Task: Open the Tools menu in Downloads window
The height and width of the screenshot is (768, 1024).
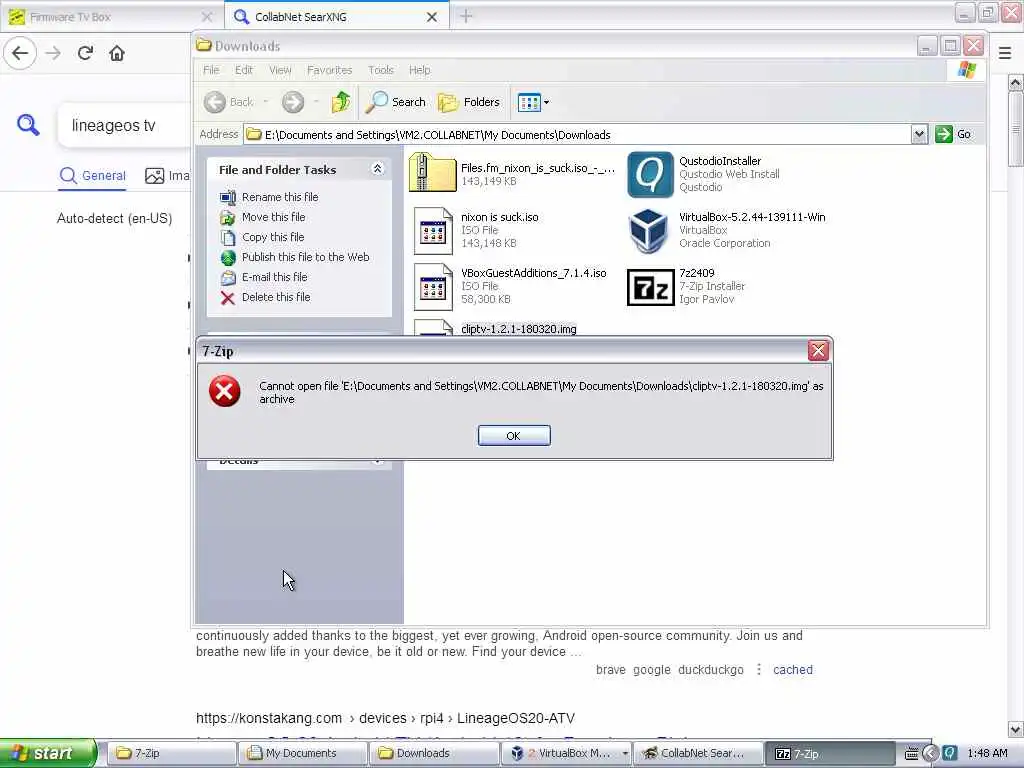Action: pyautogui.click(x=381, y=70)
